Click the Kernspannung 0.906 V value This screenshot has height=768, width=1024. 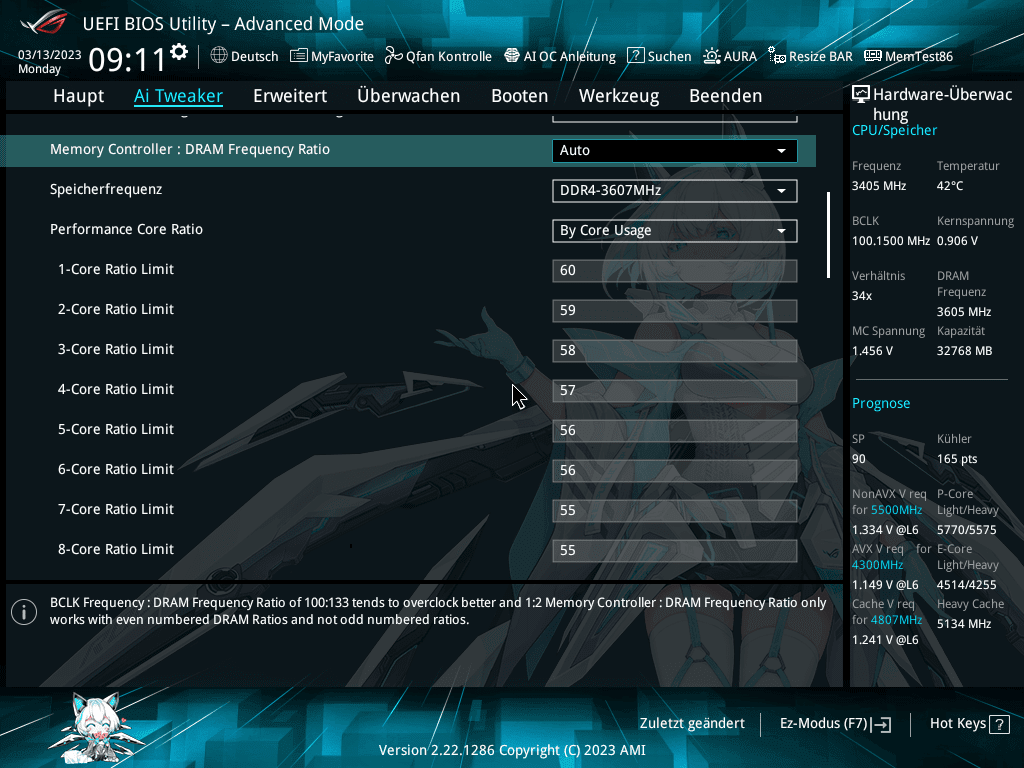[957, 241]
